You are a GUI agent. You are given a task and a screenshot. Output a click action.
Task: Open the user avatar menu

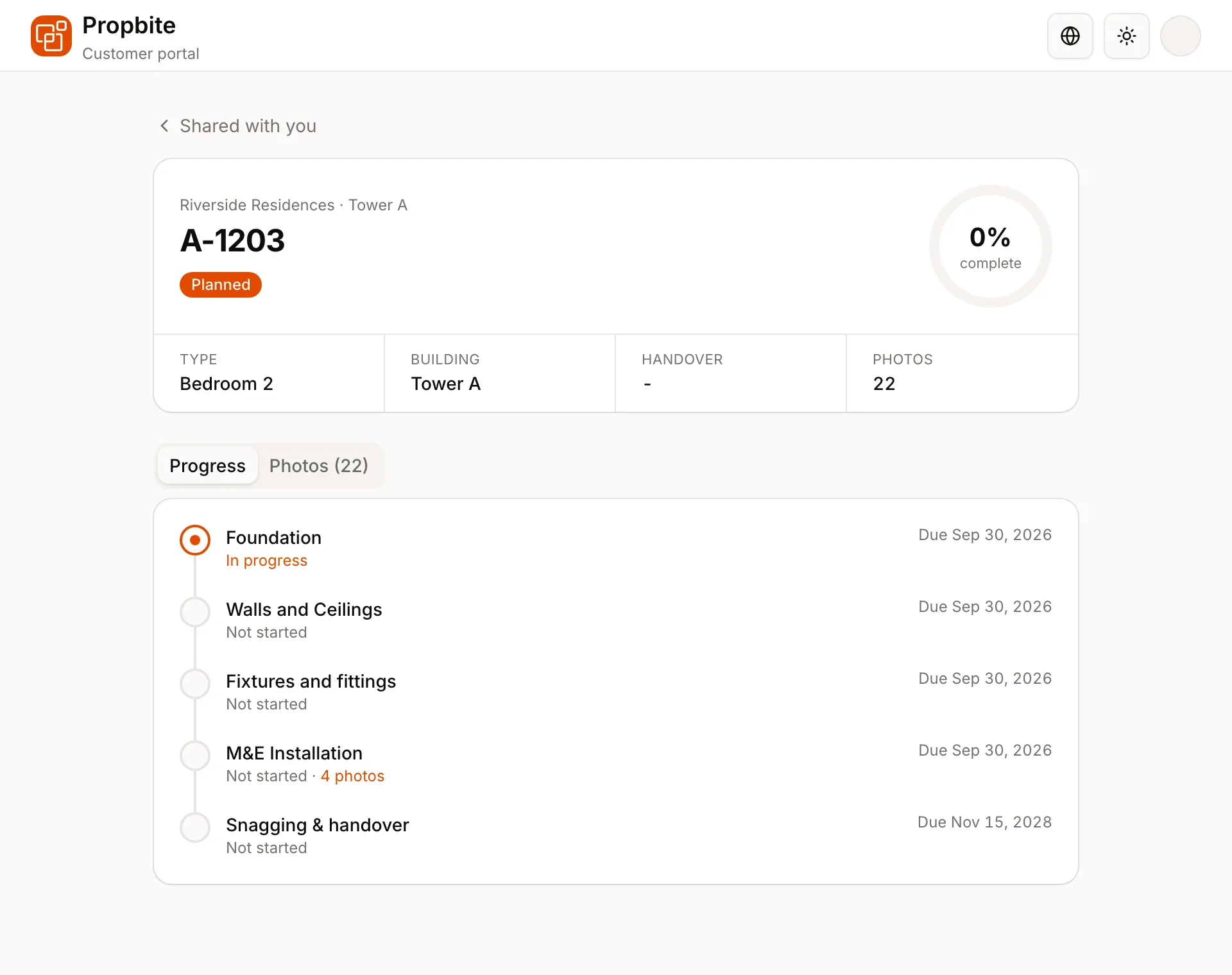(x=1181, y=36)
